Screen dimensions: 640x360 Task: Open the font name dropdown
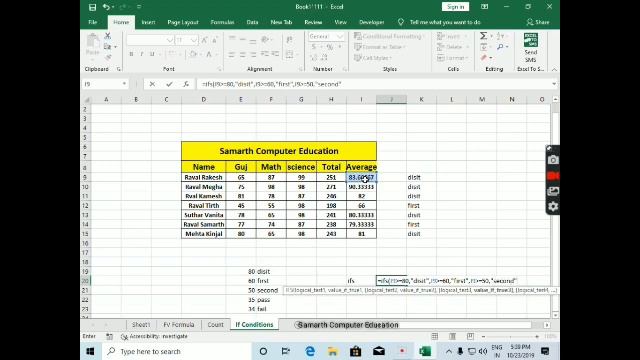click(170, 40)
